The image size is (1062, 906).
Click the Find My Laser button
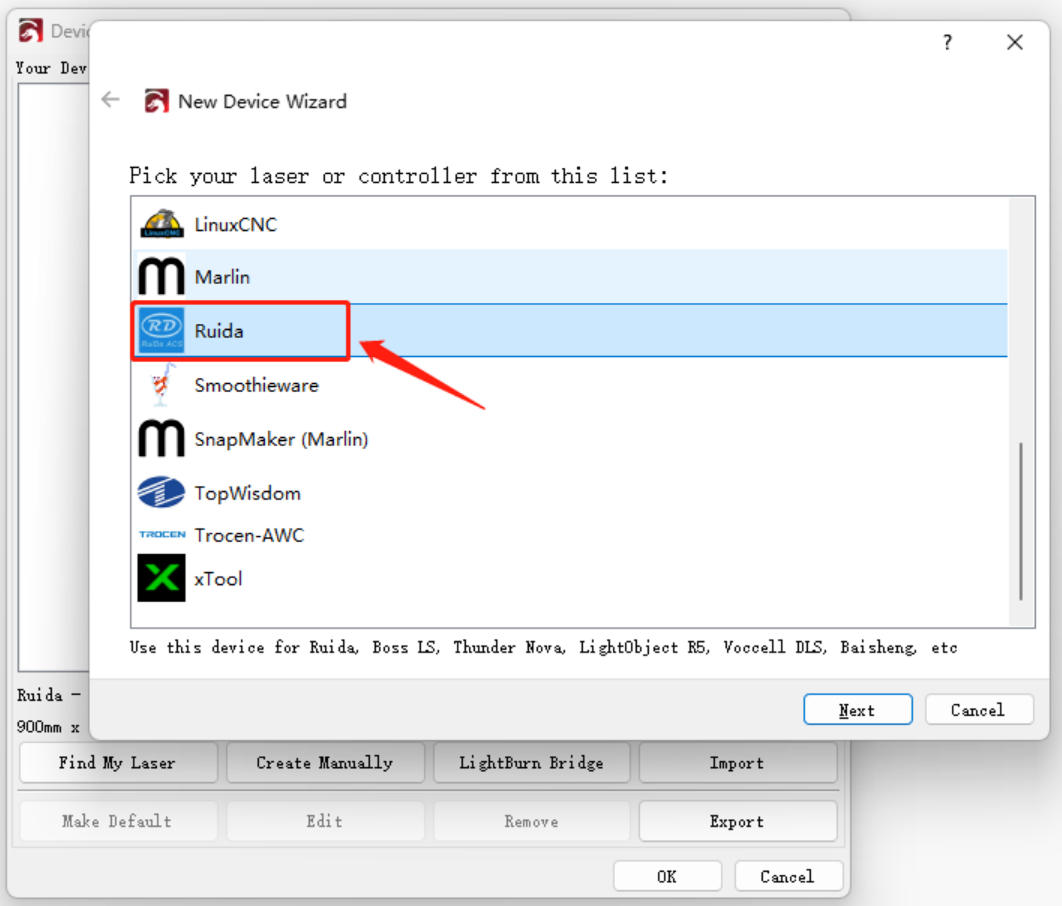[117, 762]
